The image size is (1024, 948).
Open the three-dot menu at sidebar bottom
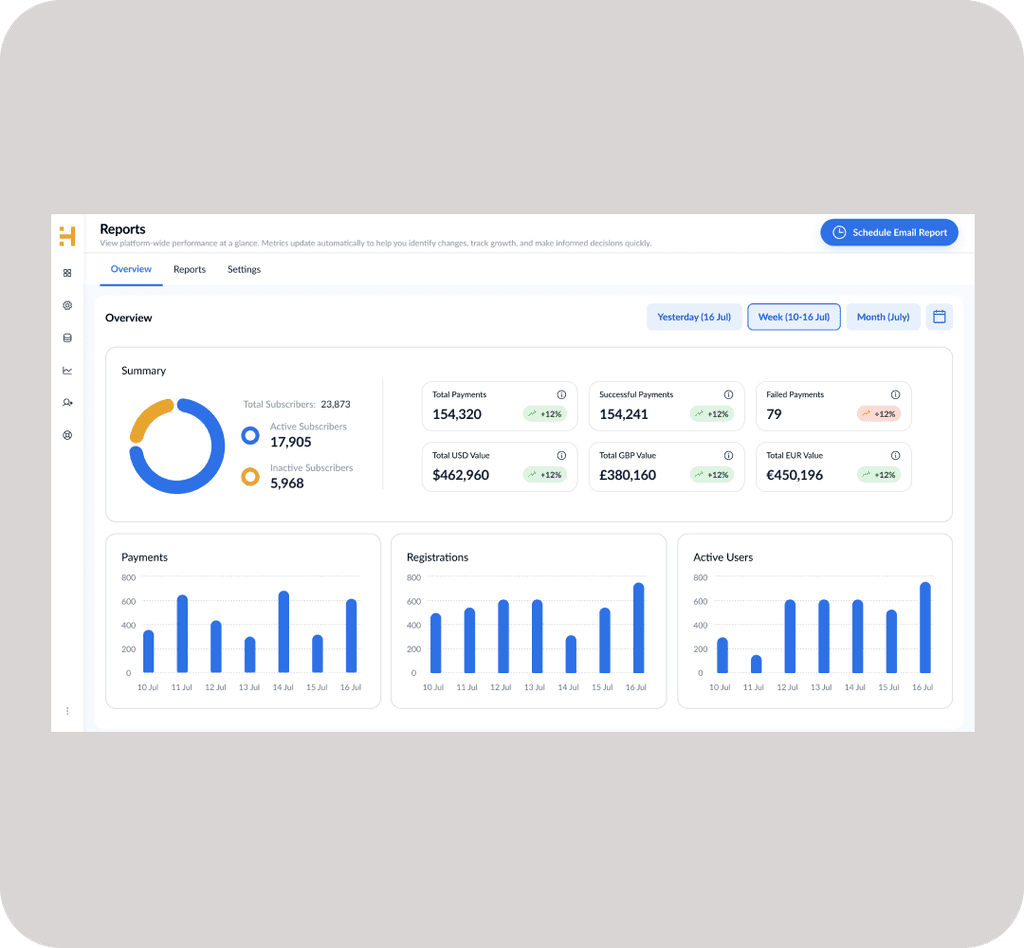point(67,710)
